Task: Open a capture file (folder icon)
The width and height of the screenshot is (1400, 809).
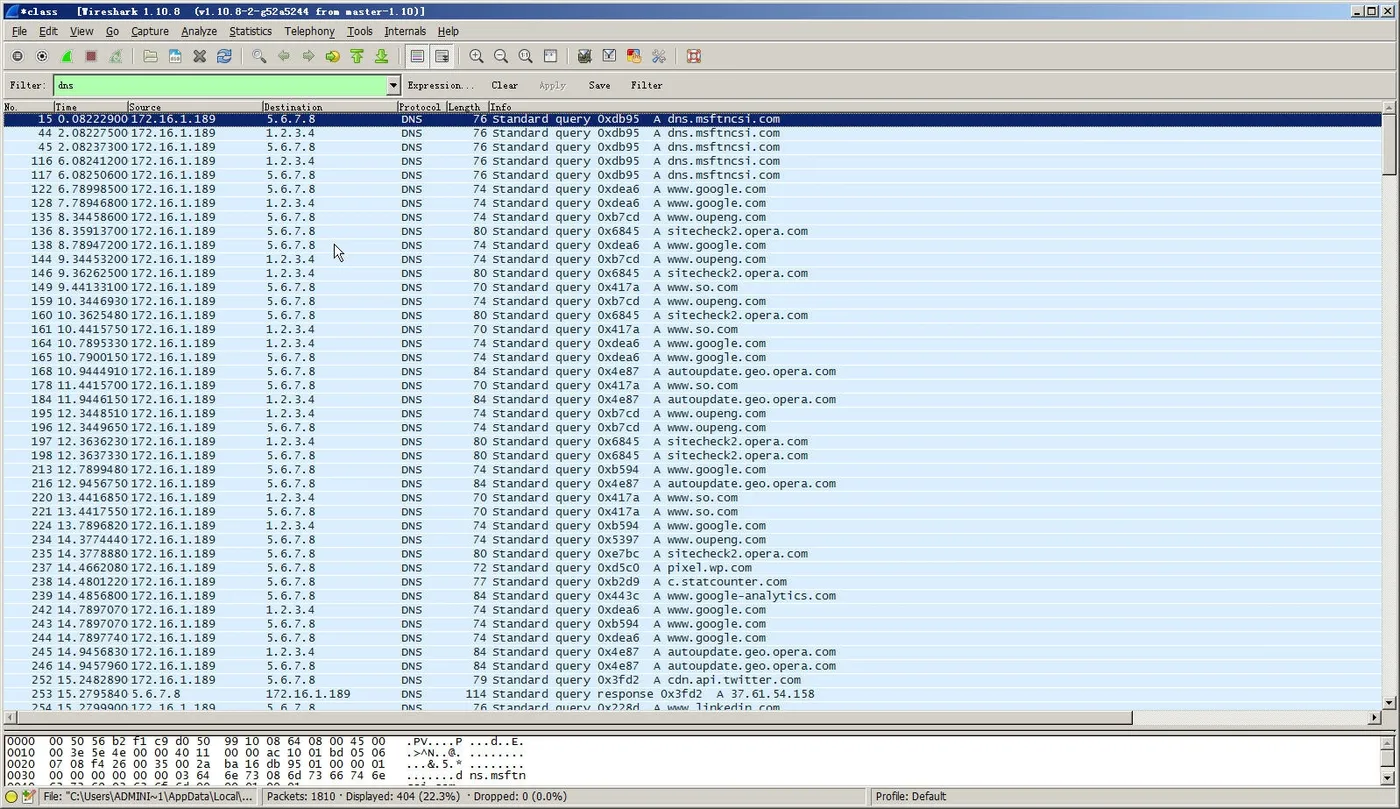Action: pos(150,56)
